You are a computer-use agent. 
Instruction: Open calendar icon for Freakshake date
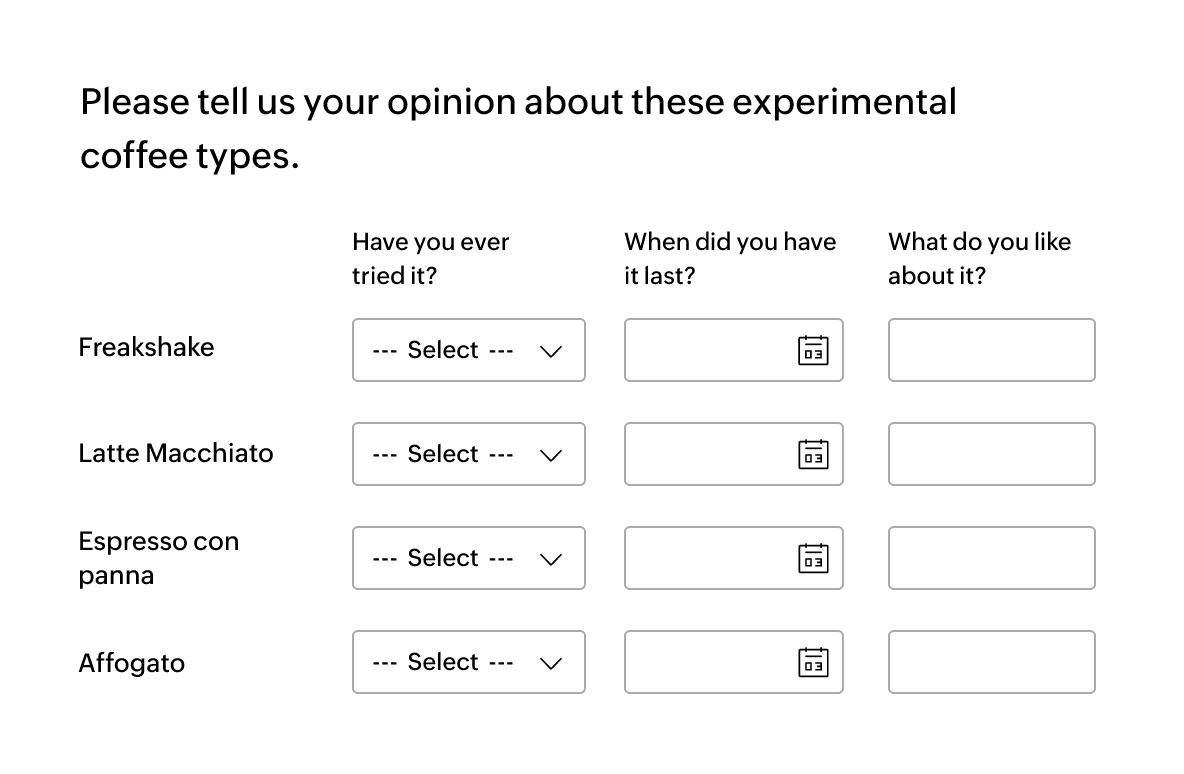pos(813,350)
